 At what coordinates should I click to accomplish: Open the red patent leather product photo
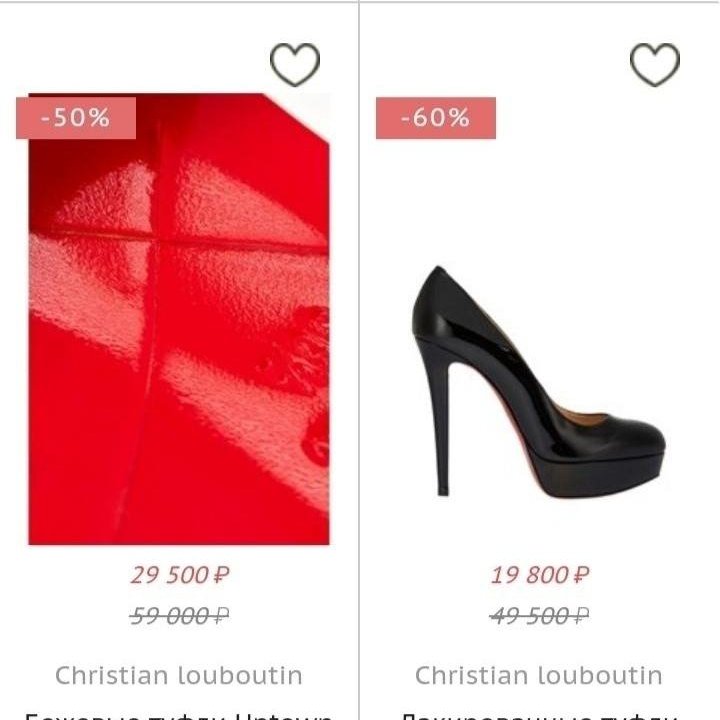(180, 320)
